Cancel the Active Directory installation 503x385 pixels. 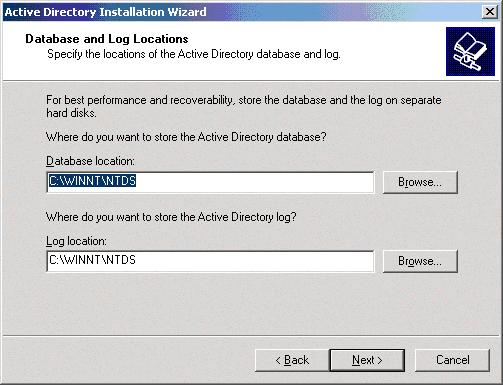tap(453, 360)
